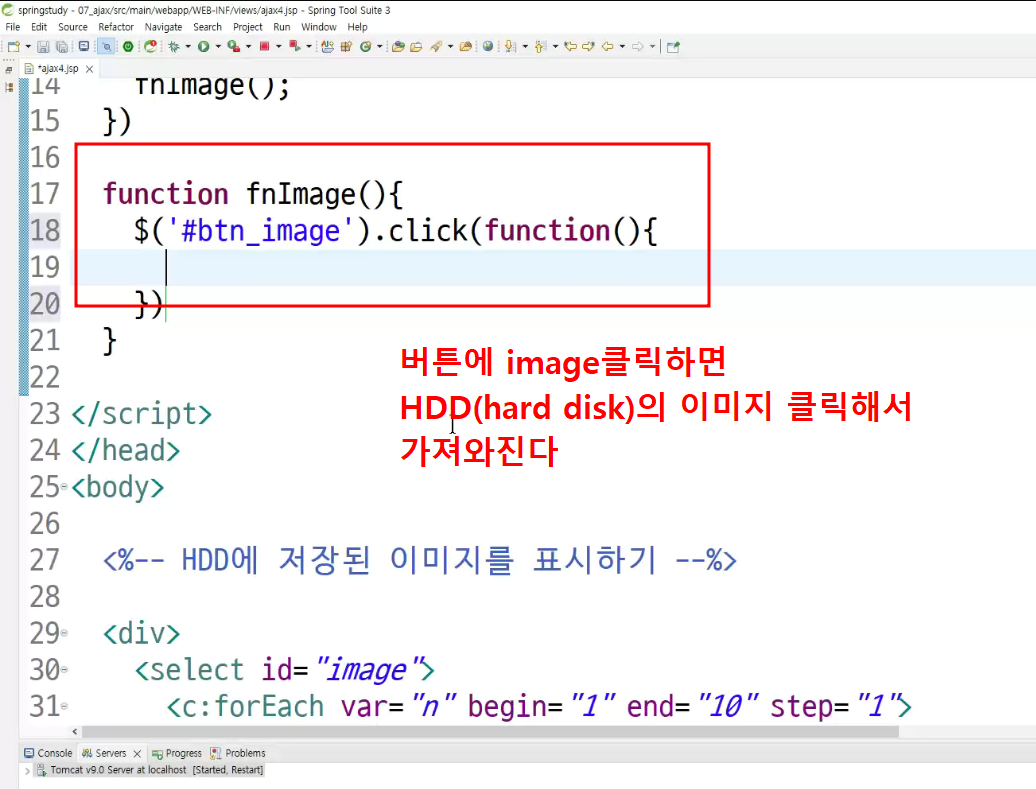Viewport: 1036px width, 789px height.
Task: Click the web browser globe icon
Action: (488, 46)
